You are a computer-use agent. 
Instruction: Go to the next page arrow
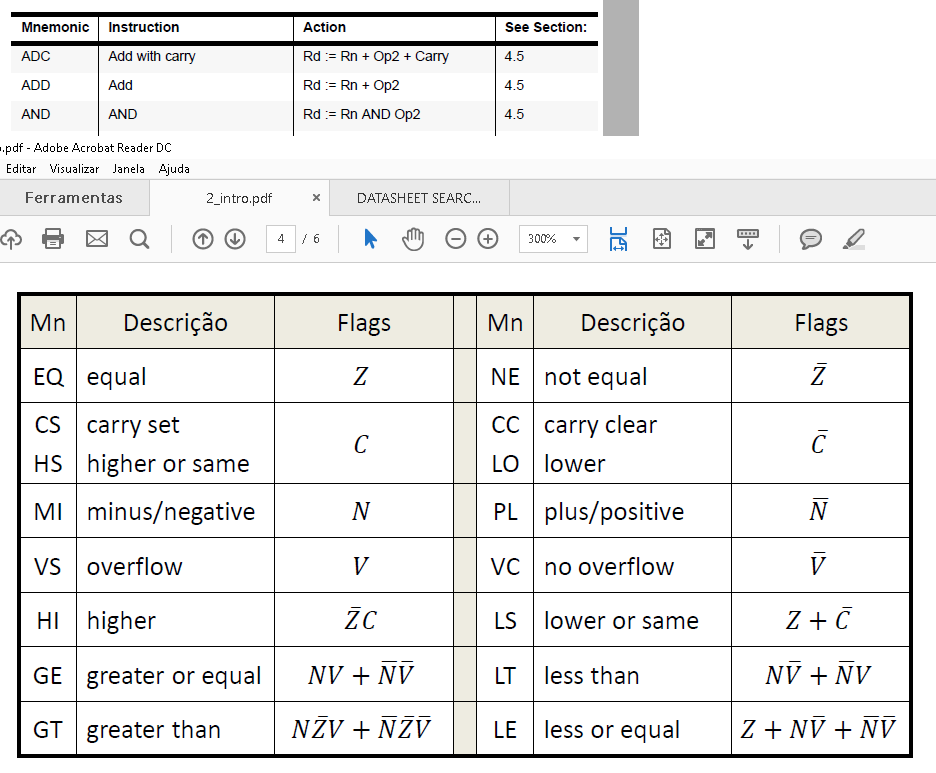(235, 239)
